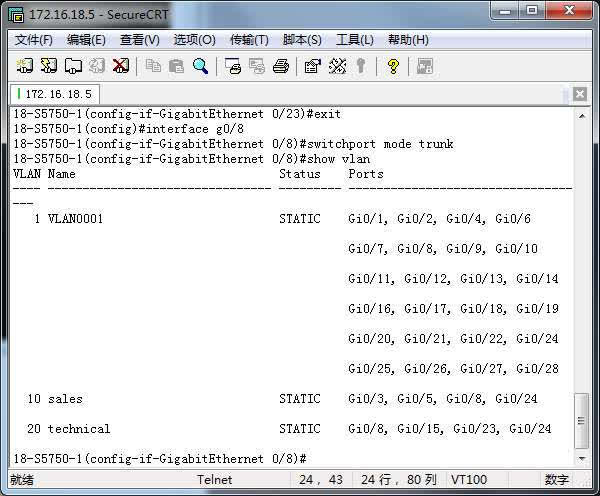Screen dimensions: 600x496
Task: Click scrollbar down arrow in terminal
Action: (582, 459)
